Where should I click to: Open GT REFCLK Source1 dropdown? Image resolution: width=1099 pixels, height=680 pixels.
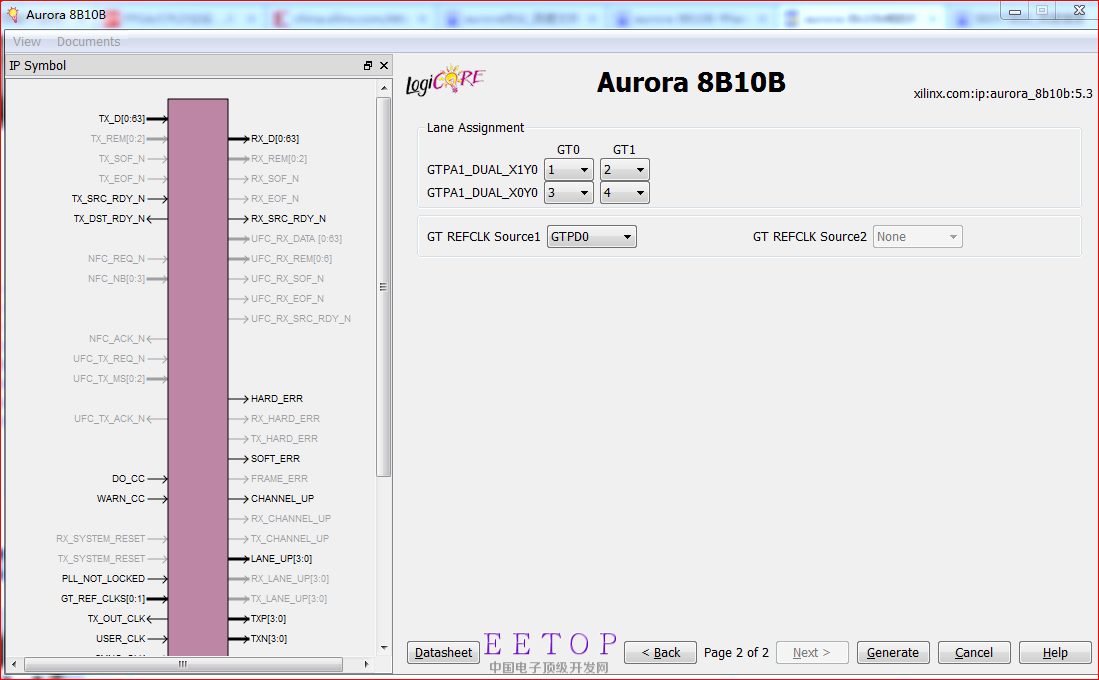592,237
